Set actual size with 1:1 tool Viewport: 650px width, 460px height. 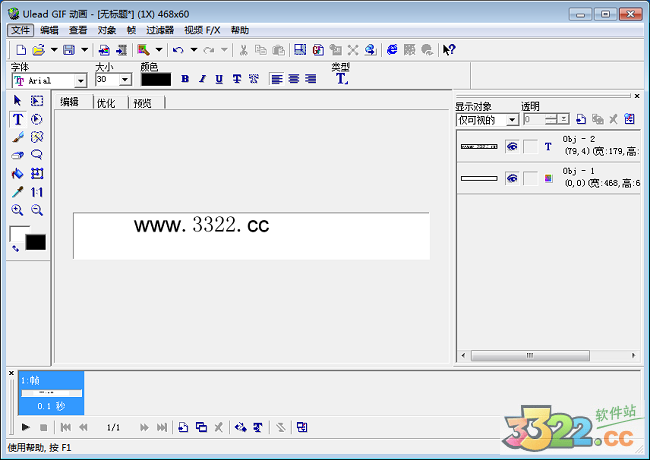pos(37,192)
